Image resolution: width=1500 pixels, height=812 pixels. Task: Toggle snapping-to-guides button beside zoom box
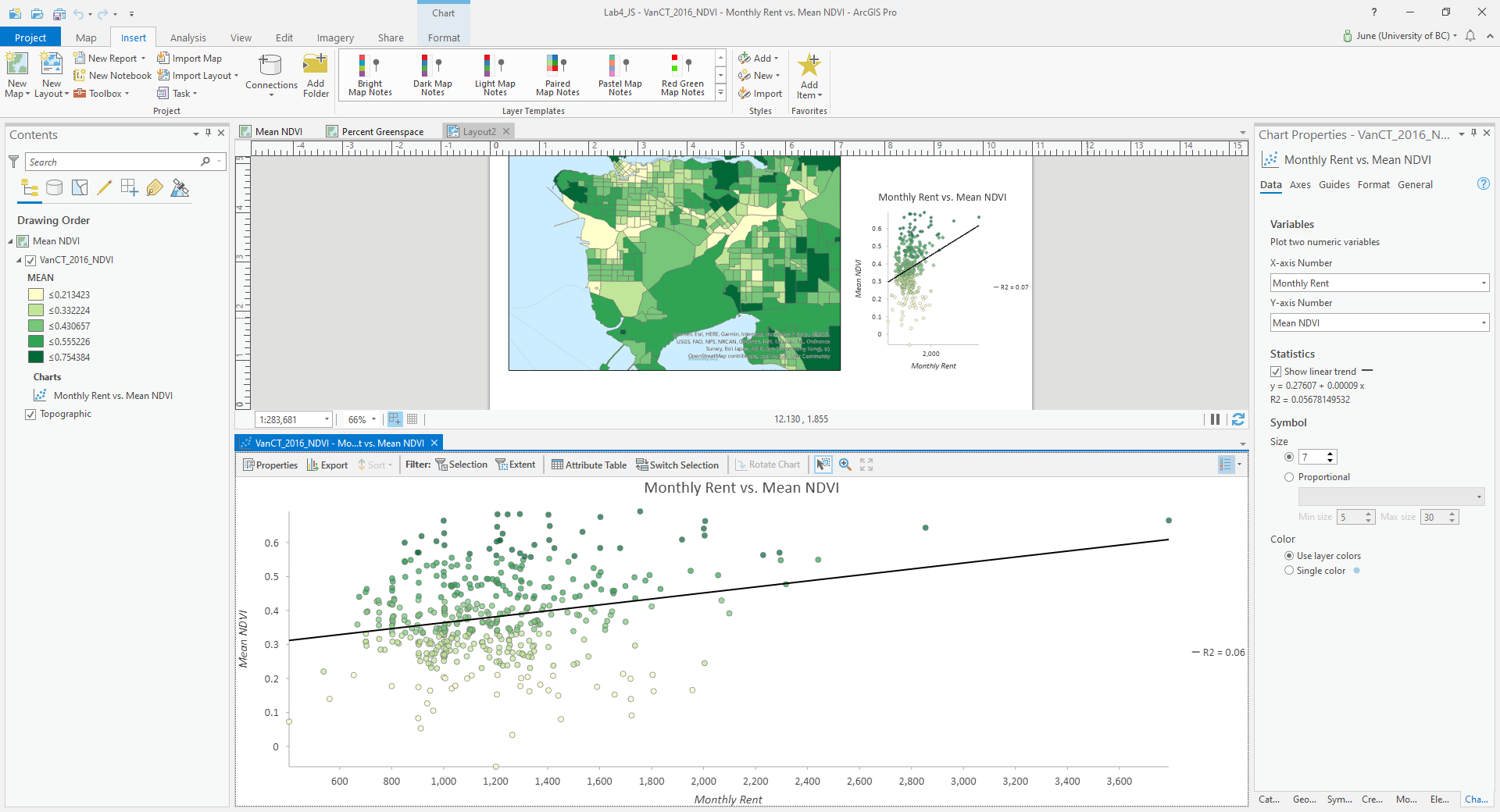coord(395,419)
